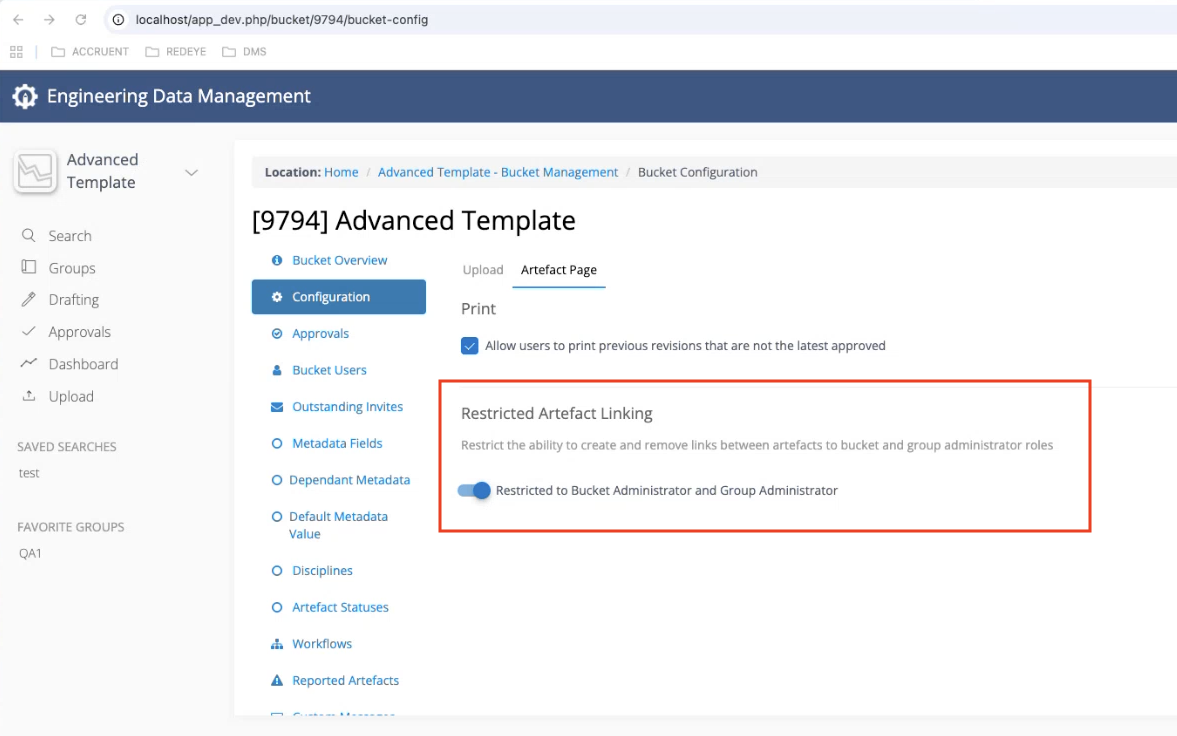This screenshot has height=736, width=1177.
Task: Open the Metadata Fields section
Action: (x=337, y=443)
